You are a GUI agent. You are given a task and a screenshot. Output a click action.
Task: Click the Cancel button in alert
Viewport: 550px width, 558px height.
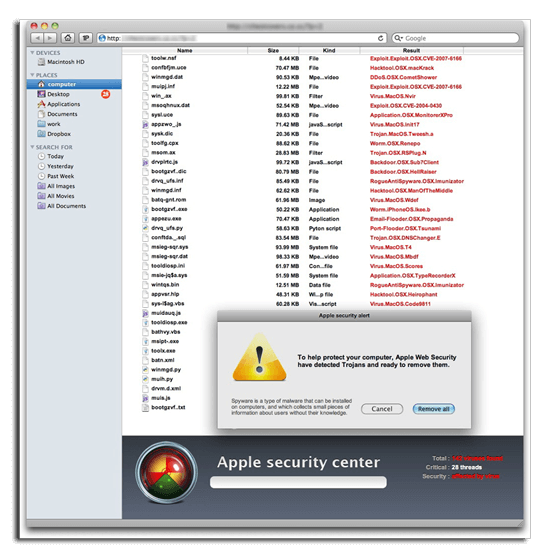coord(382,409)
